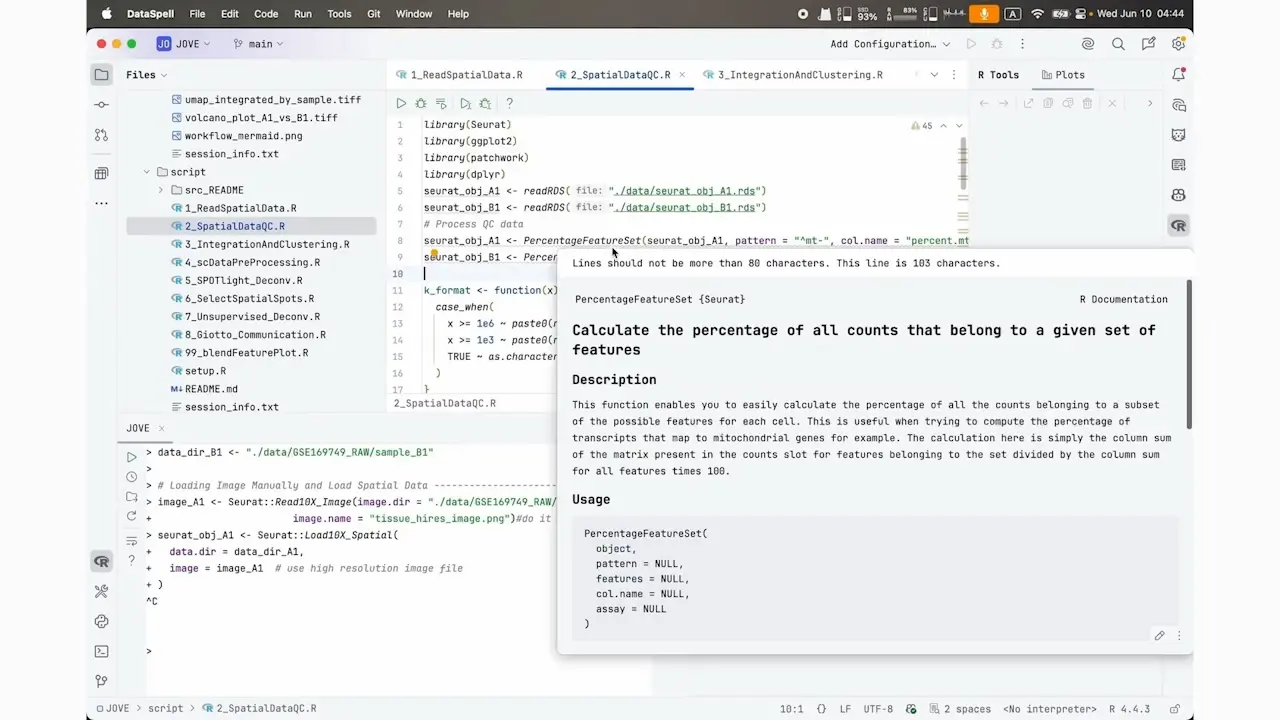Open the Python Console snake icon
The width and height of the screenshot is (1280, 720).
click(x=101, y=621)
